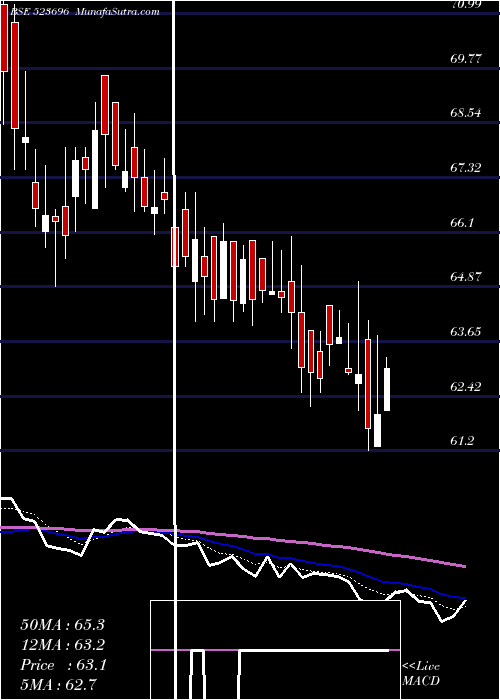Click the 50MA : 65.3 value
Screen dimensions: 500x700
coord(62,625)
